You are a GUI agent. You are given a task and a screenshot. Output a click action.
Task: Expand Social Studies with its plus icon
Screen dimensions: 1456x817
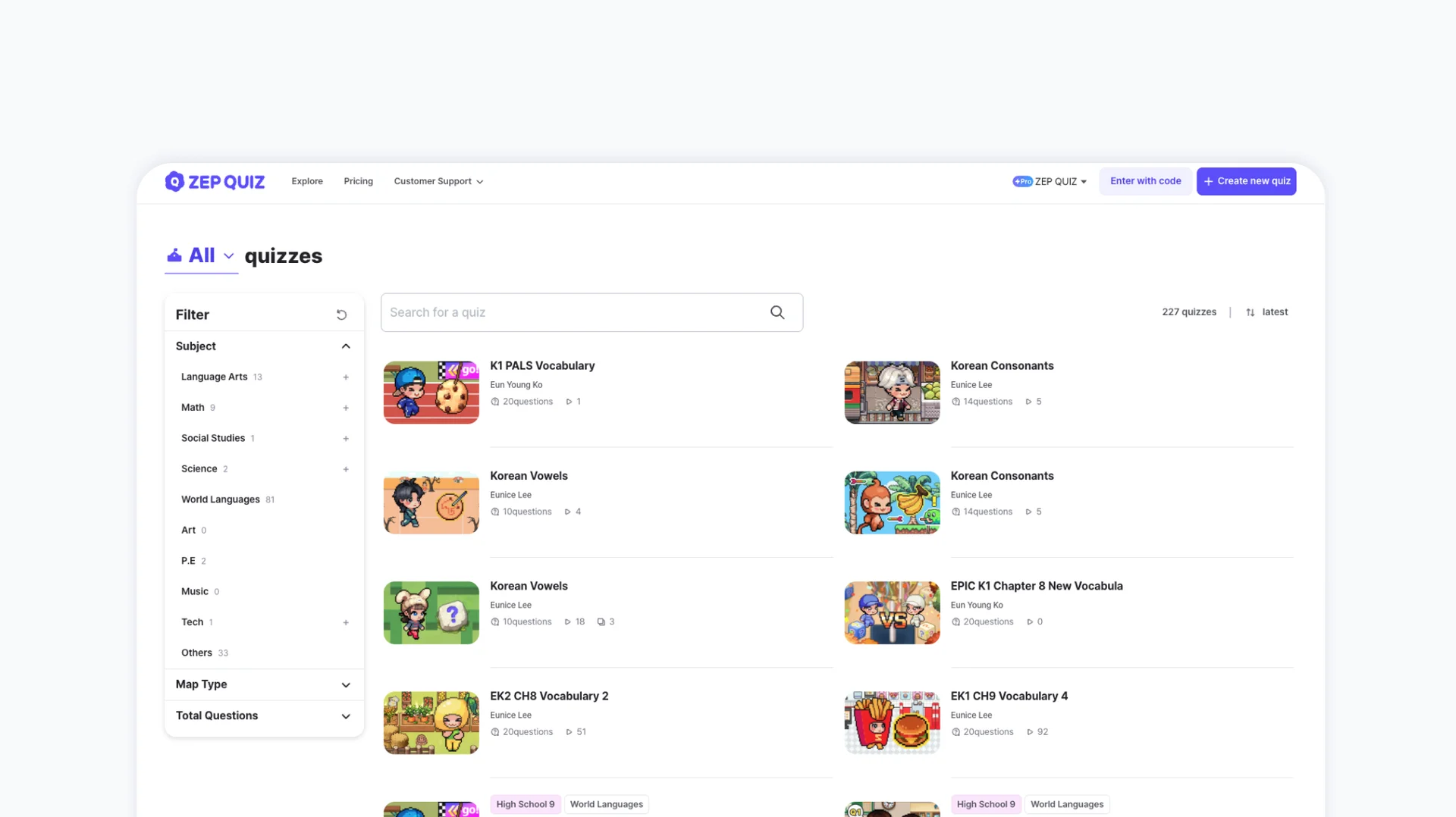click(x=346, y=439)
